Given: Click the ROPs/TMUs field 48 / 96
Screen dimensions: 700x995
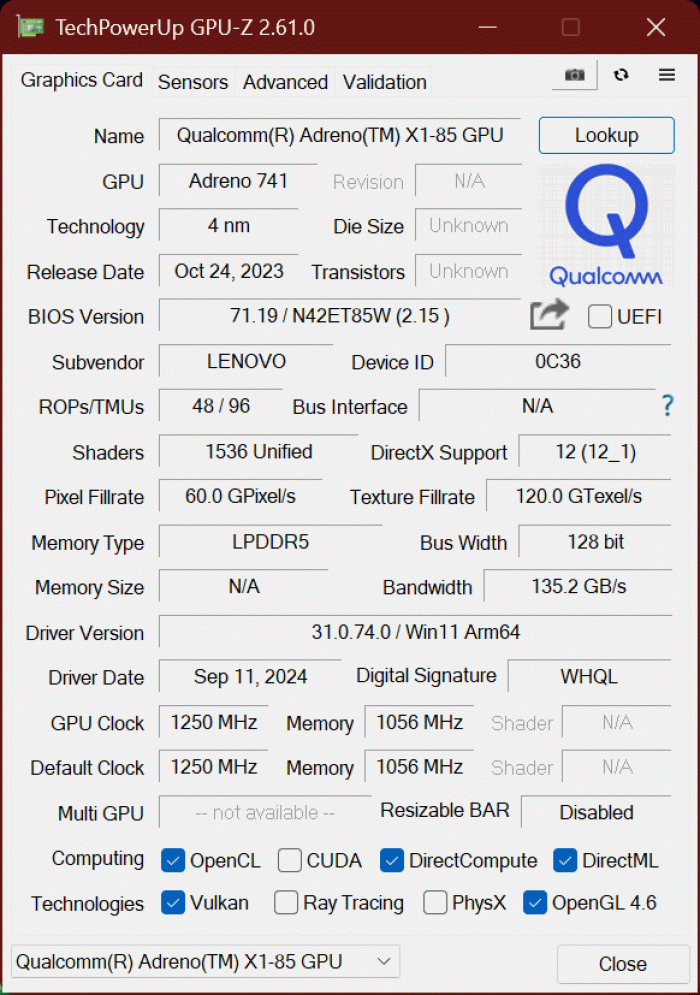Looking at the screenshot, I should pos(221,405).
